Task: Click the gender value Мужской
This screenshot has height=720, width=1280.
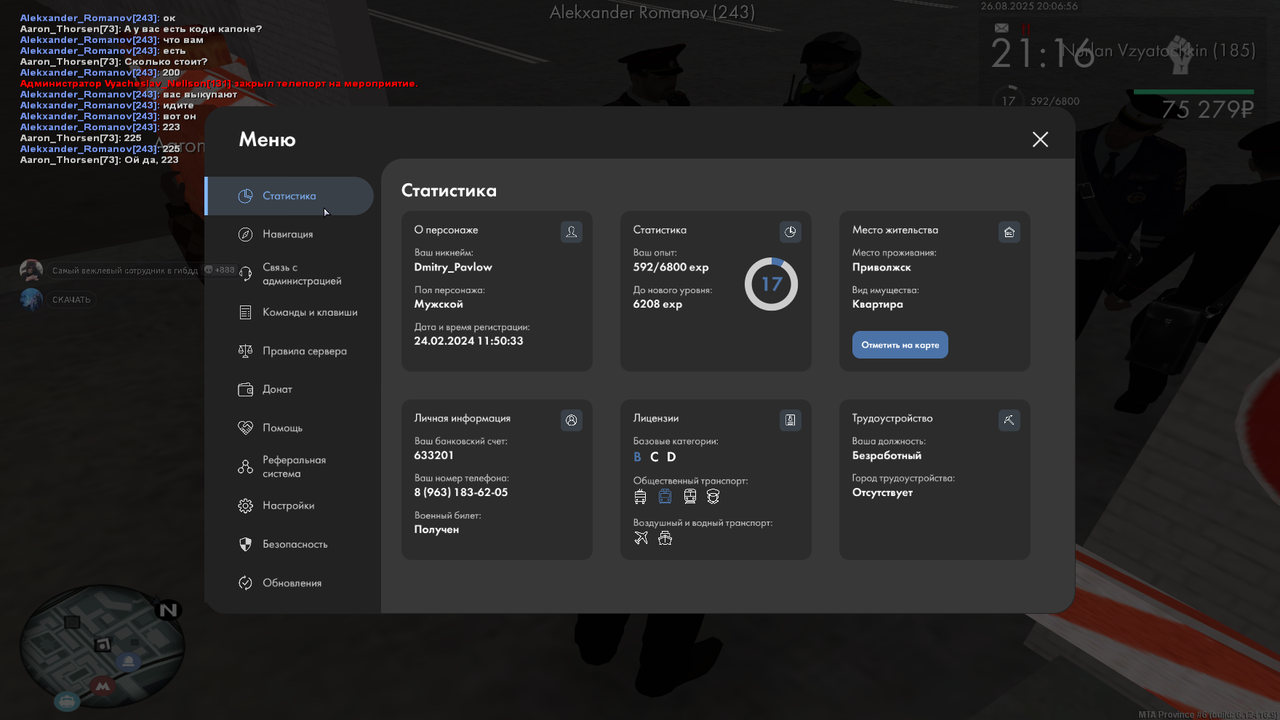Action: [x=438, y=304]
